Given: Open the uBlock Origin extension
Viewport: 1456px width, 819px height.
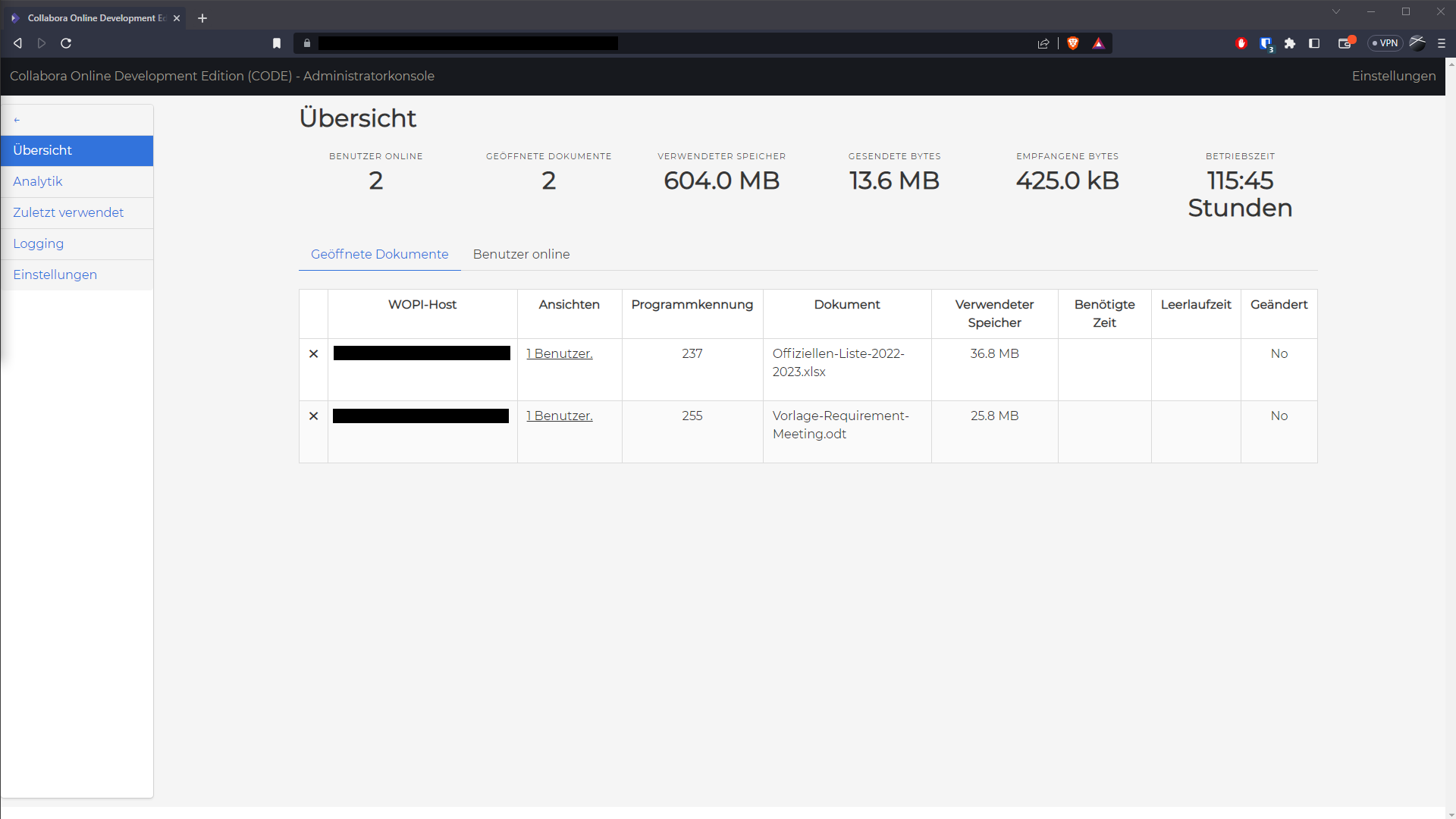Looking at the screenshot, I should (1242, 43).
